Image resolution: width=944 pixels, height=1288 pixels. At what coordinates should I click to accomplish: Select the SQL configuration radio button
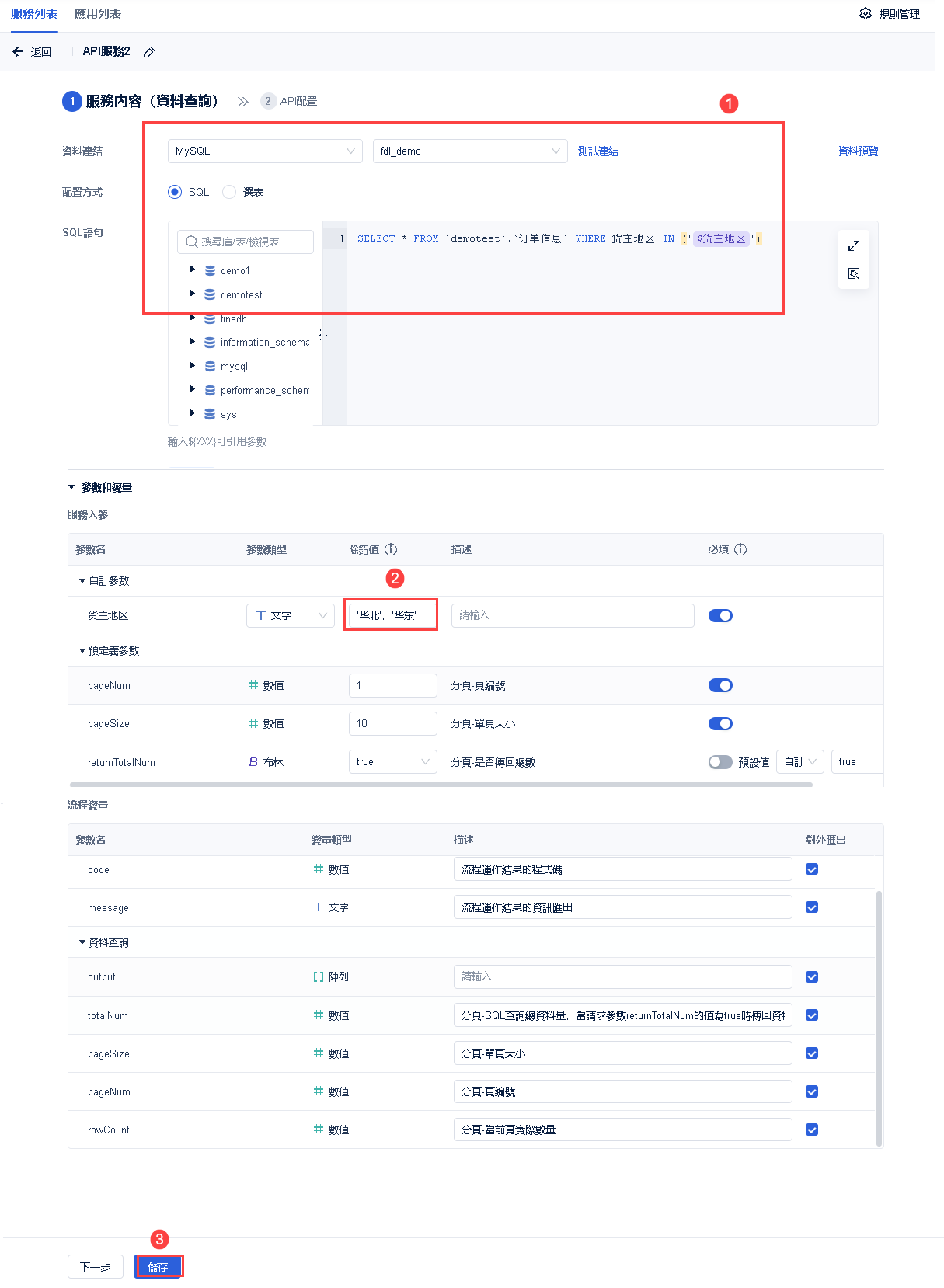[x=175, y=192]
